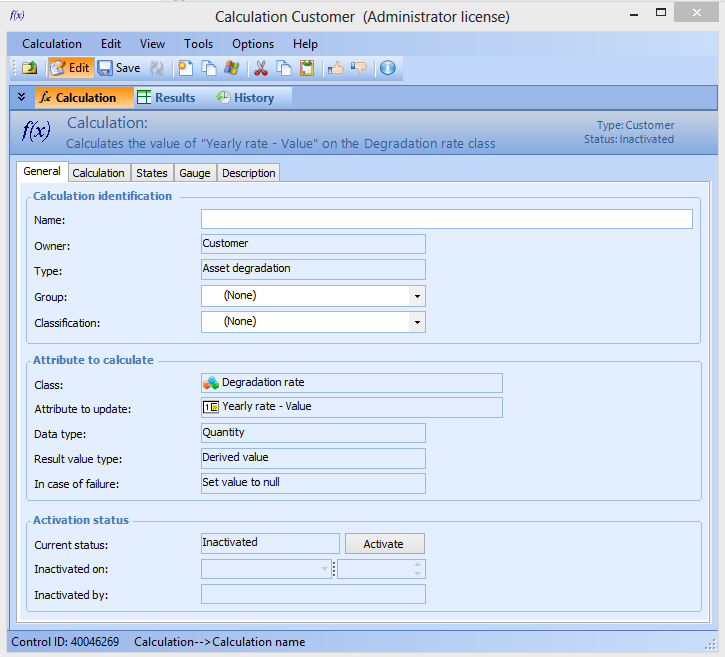Click the thumbs up icon
This screenshot has height=657, width=725.
point(336,68)
